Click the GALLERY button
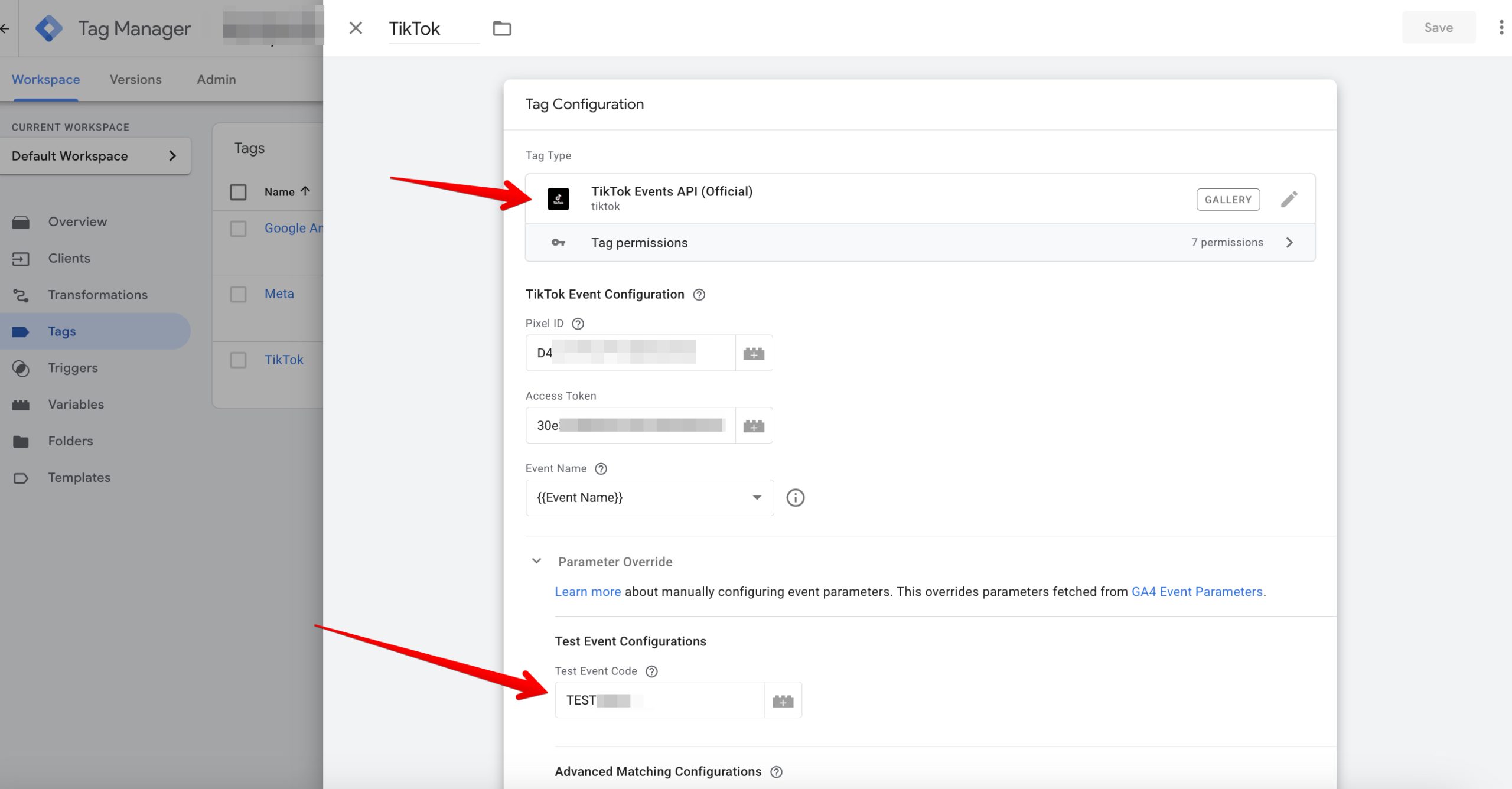The height and width of the screenshot is (789, 1512). pyautogui.click(x=1228, y=199)
